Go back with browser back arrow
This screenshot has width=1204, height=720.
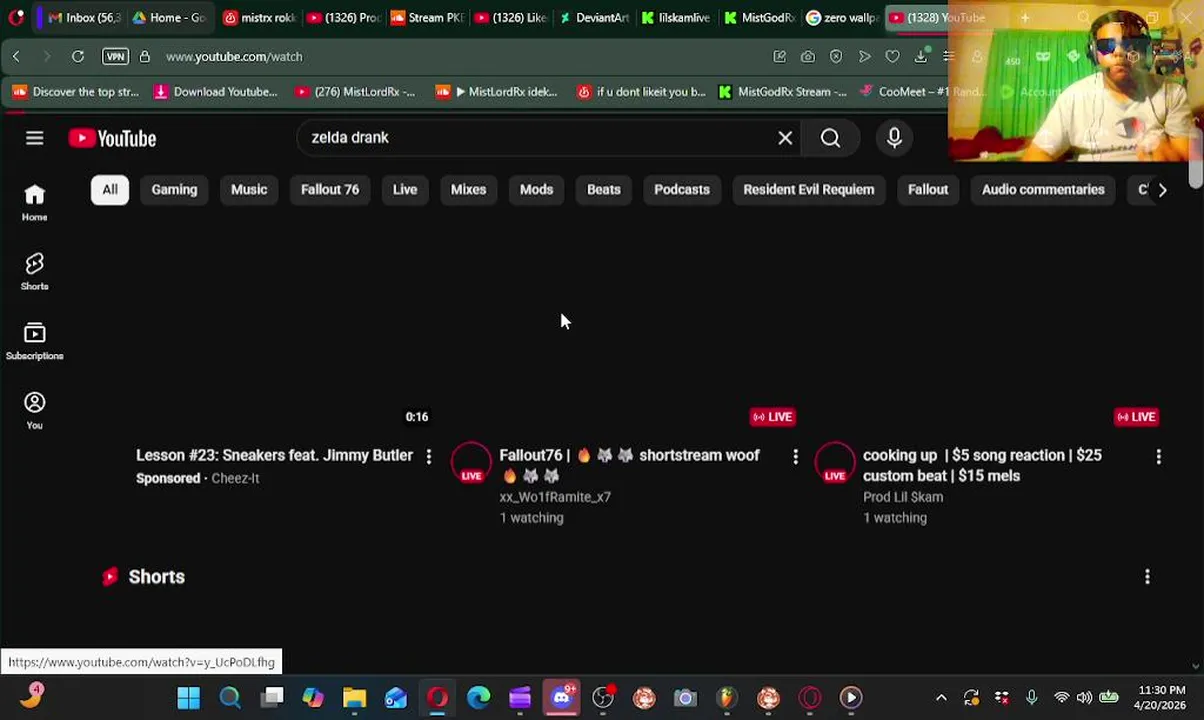[x=16, y=57]
